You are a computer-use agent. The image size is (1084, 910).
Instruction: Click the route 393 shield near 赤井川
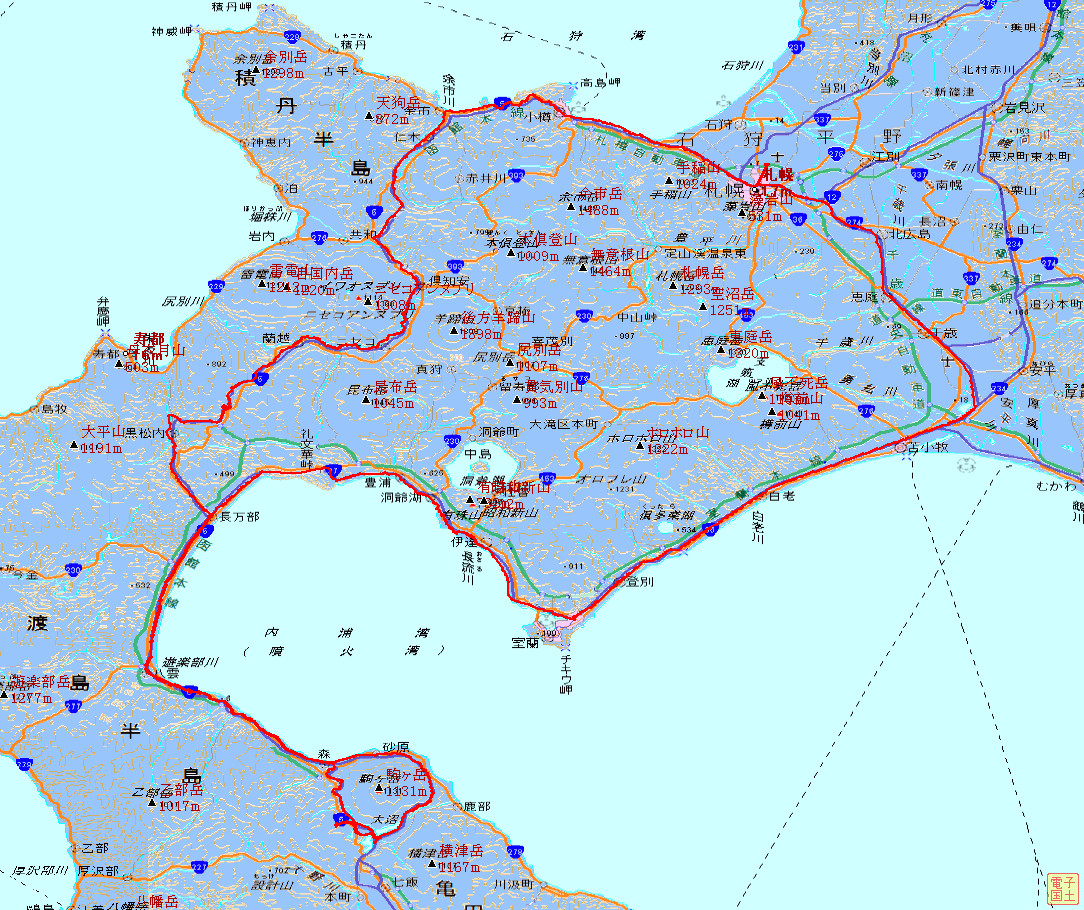516,175
